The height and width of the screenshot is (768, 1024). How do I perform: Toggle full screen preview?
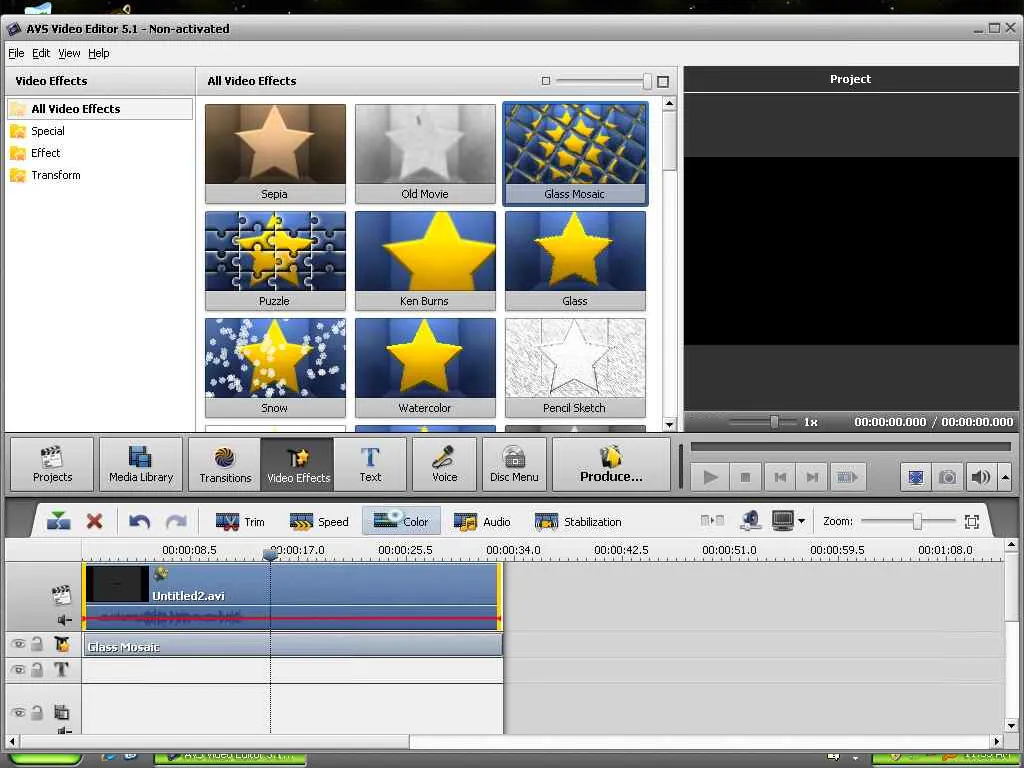pos(916,477)
